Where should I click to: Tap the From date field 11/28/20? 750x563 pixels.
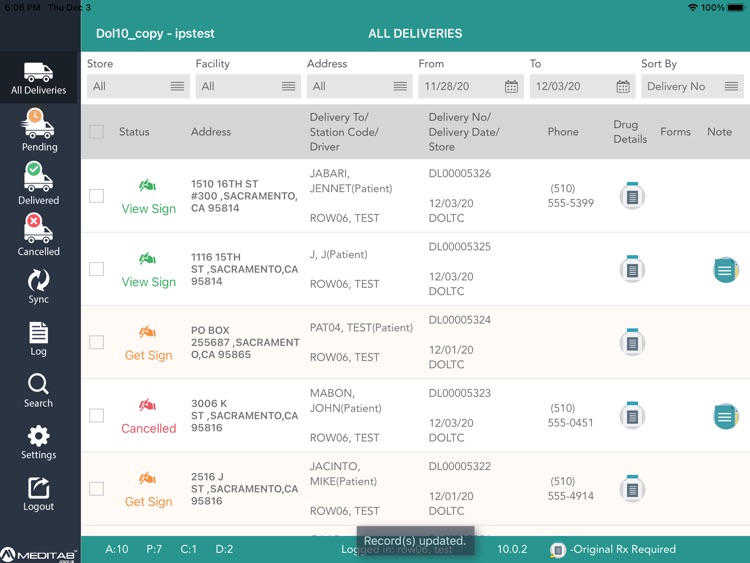click(x=471, y=86)
